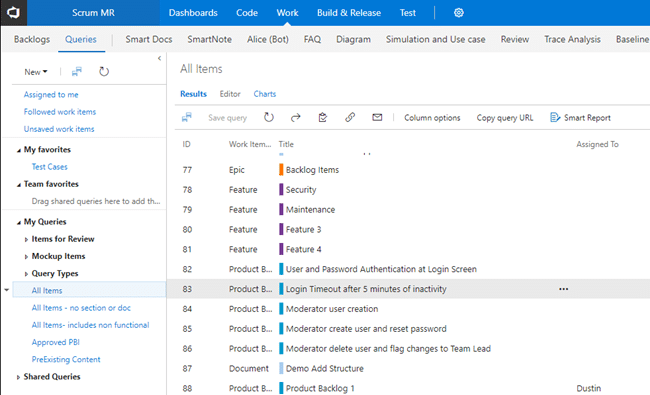Screen dimensions: 650x395
Task: Switch to the Charts tab
Action: 264,94
